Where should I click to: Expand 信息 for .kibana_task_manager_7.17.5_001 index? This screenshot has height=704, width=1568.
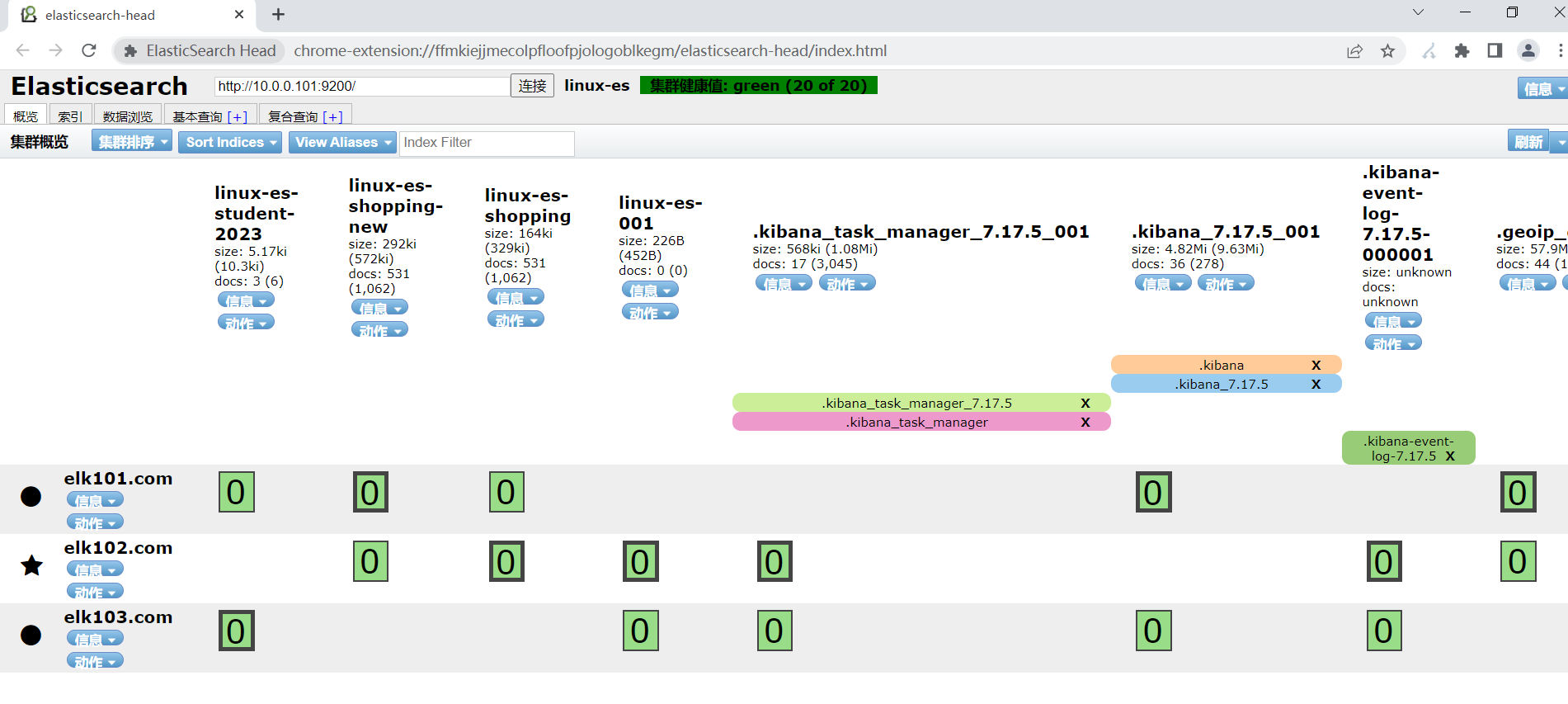(x=784, y=283)
